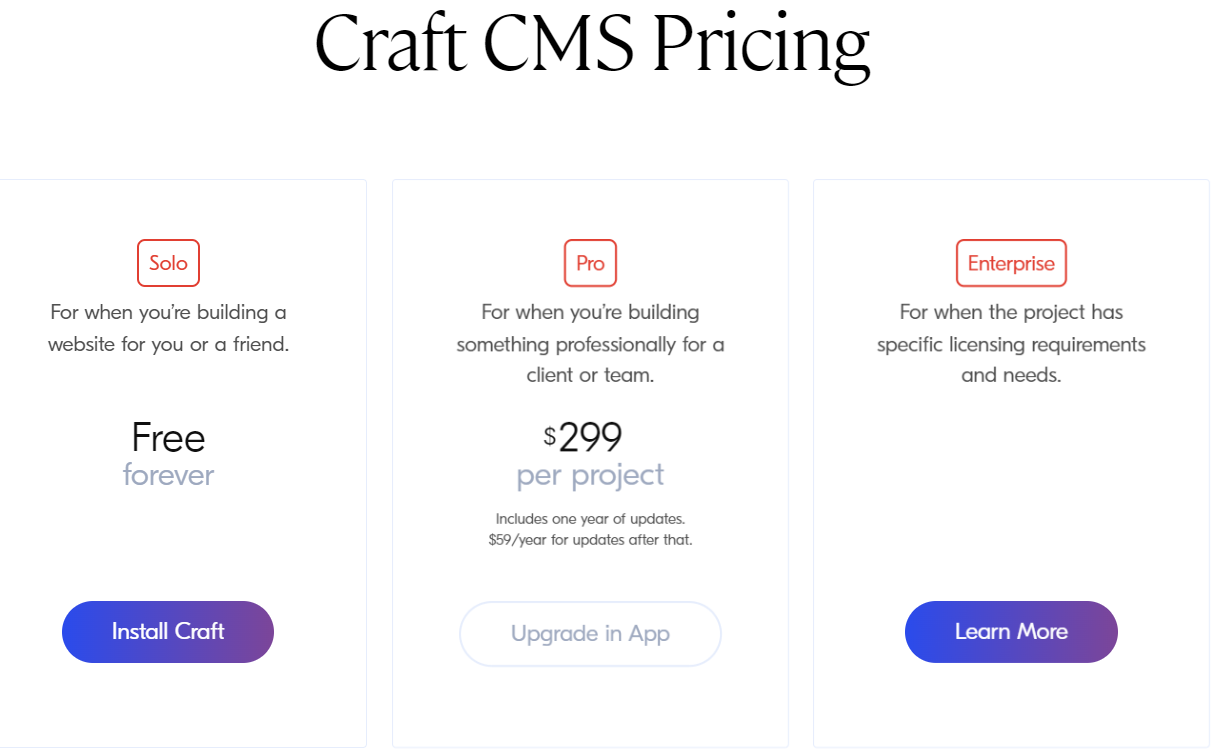1228x756 pixels.
Task: Click the Enterprise plan description text
Action: (x=1011, y=344)
